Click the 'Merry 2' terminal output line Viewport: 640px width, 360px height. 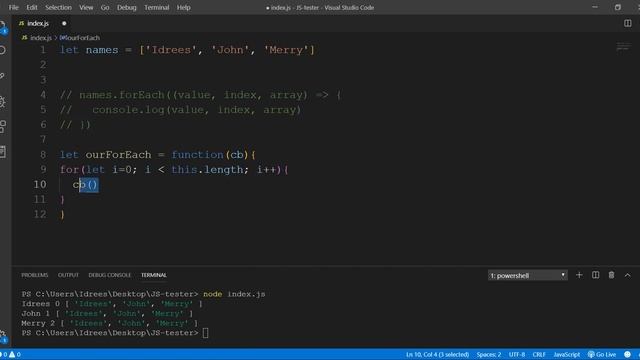click(110, 323)
